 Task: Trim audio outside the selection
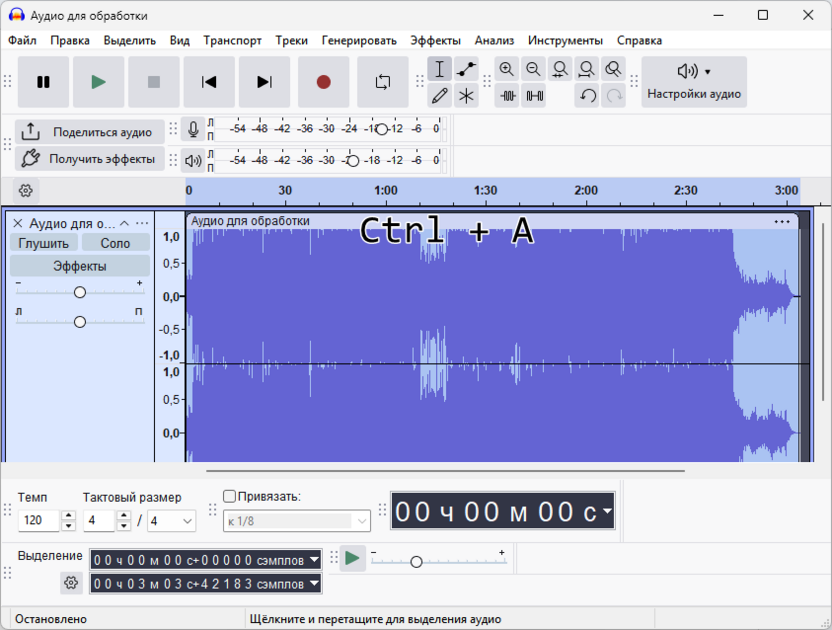tap(507, 96)
